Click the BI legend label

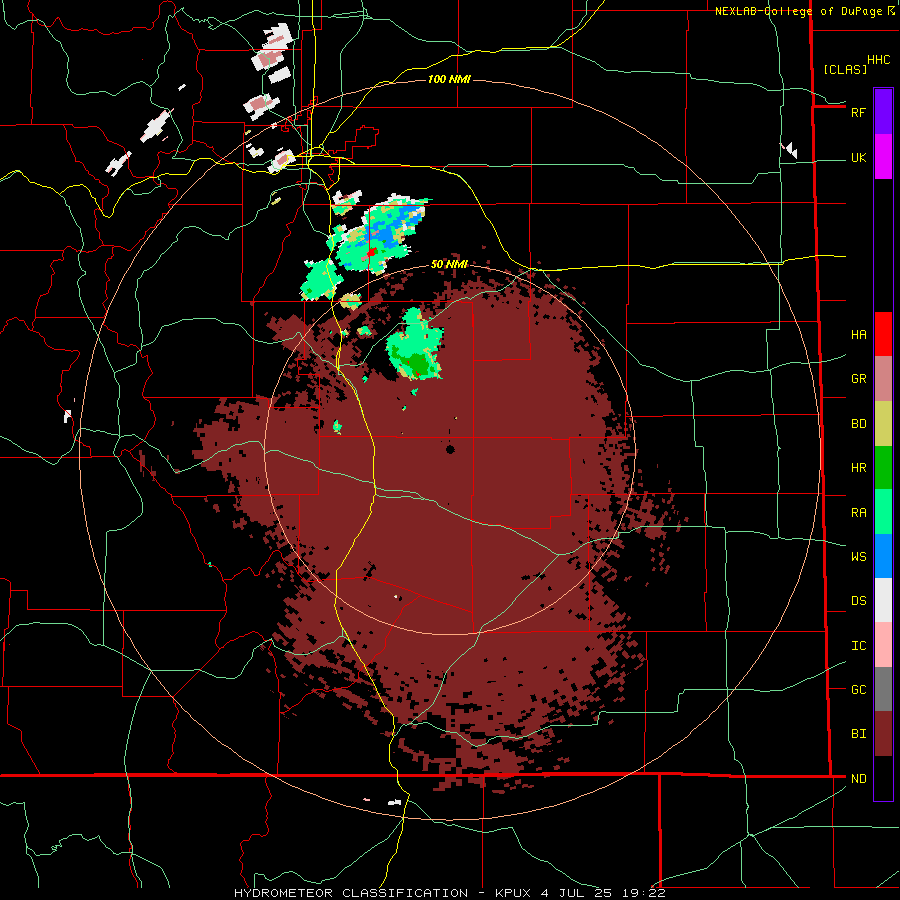pos(858,734)
